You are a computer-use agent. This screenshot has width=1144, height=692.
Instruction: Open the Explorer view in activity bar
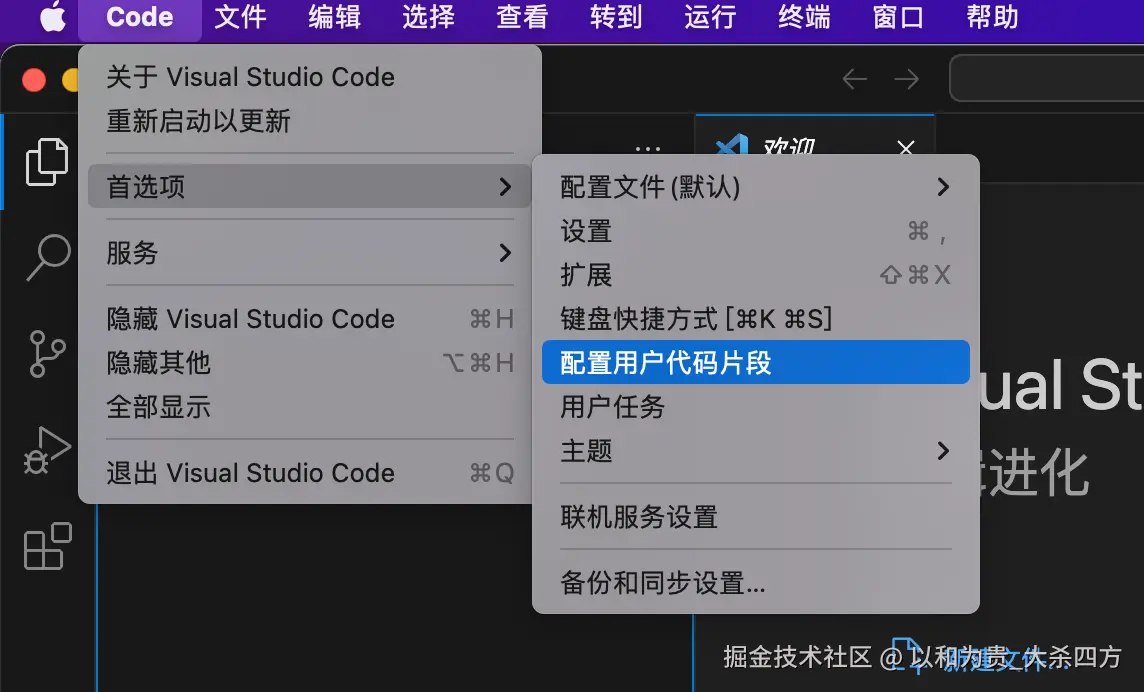pos(47,161)
